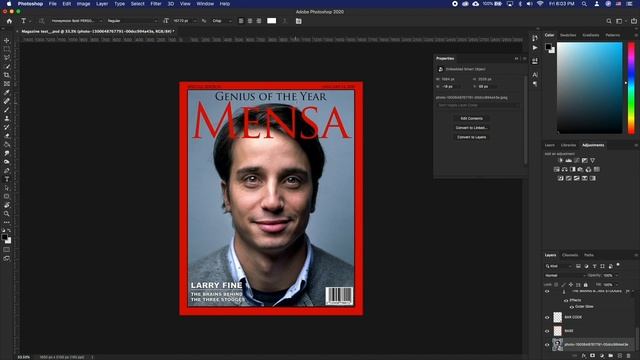Hide the red border layer below BAR CODE

tap(547, 331)
